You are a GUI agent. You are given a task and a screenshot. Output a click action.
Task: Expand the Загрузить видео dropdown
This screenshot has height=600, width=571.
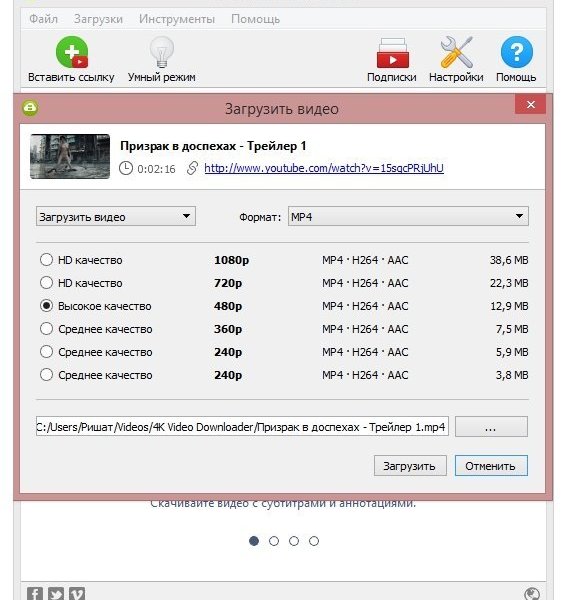pyautogui.click(x=116, y=217)
